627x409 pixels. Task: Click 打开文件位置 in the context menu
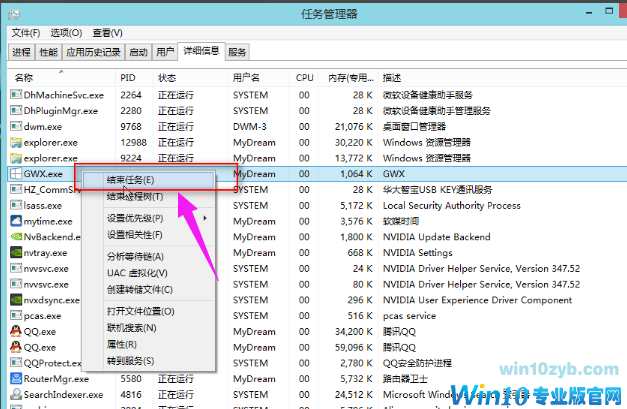point(140,312)
